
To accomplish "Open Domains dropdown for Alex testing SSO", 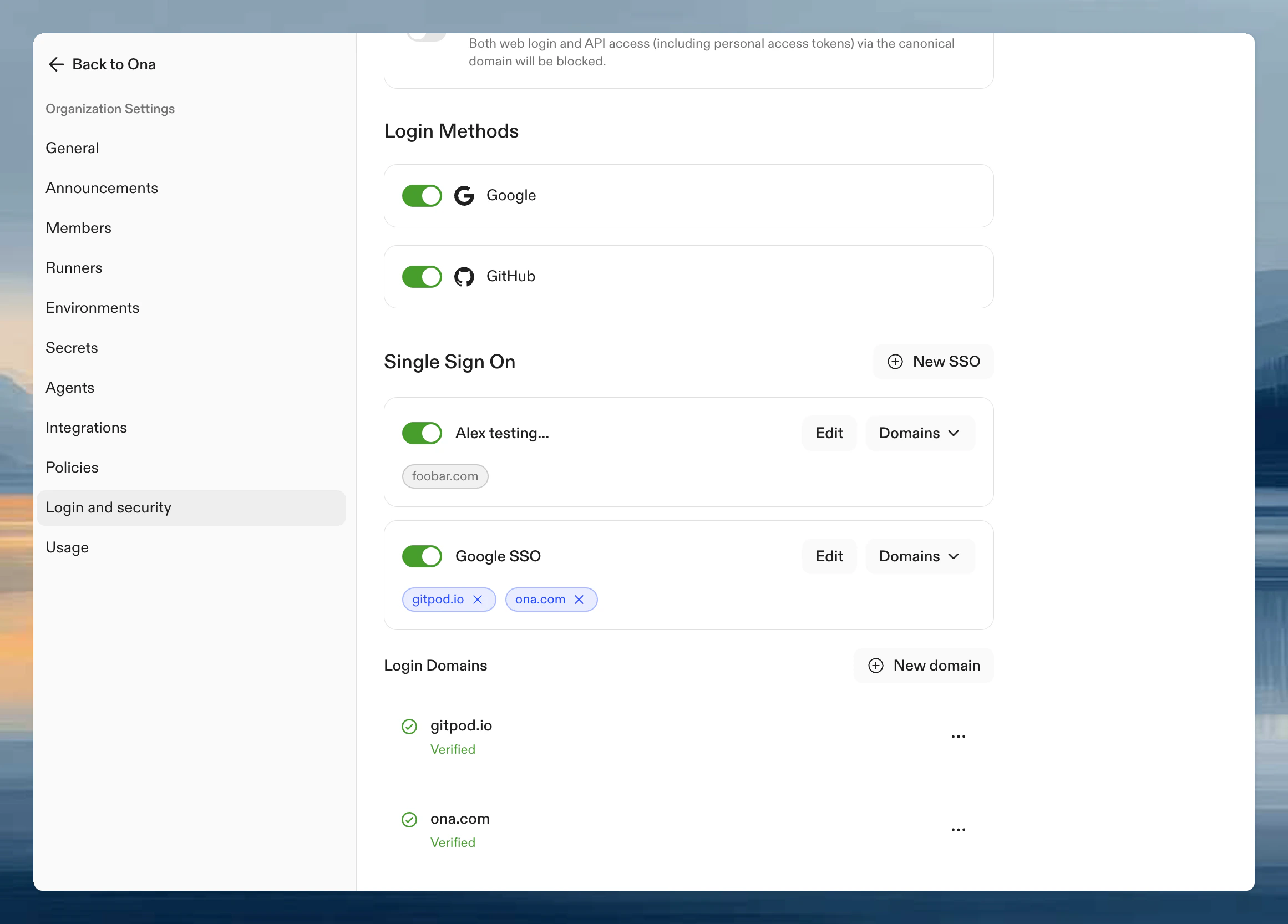I will 920,433.
